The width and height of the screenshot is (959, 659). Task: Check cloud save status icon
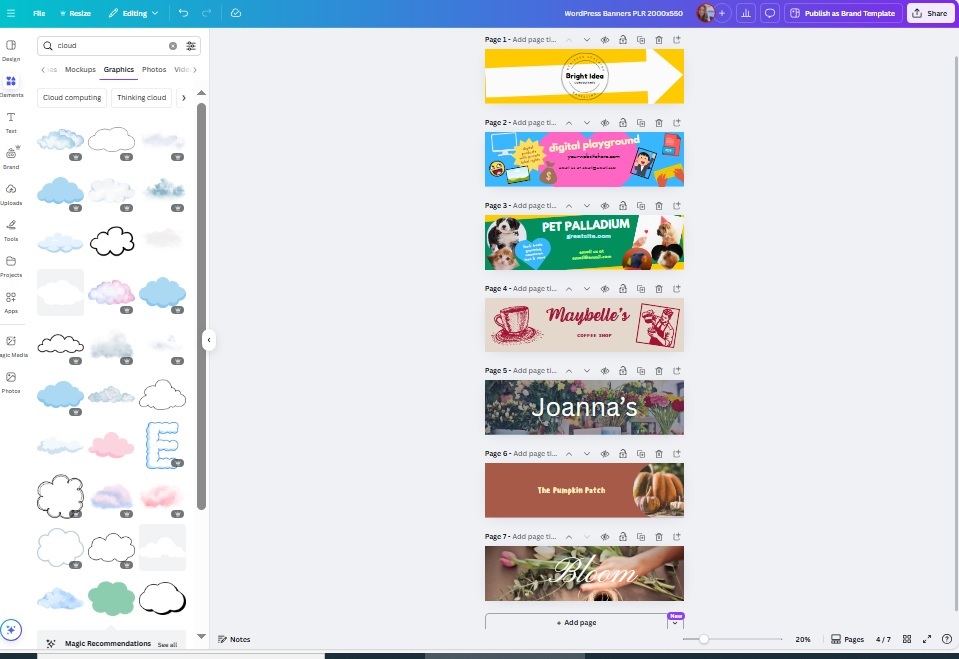point(236,13)
